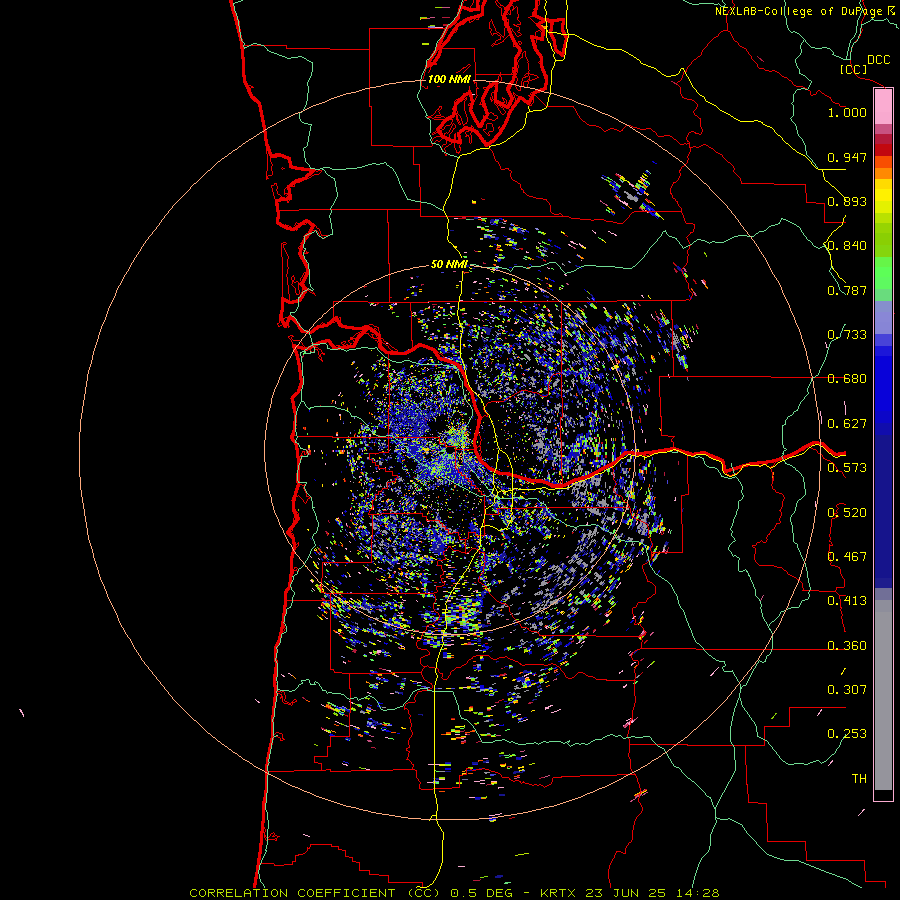
Task: Select the 0.360 legend value
Action: 847,646
